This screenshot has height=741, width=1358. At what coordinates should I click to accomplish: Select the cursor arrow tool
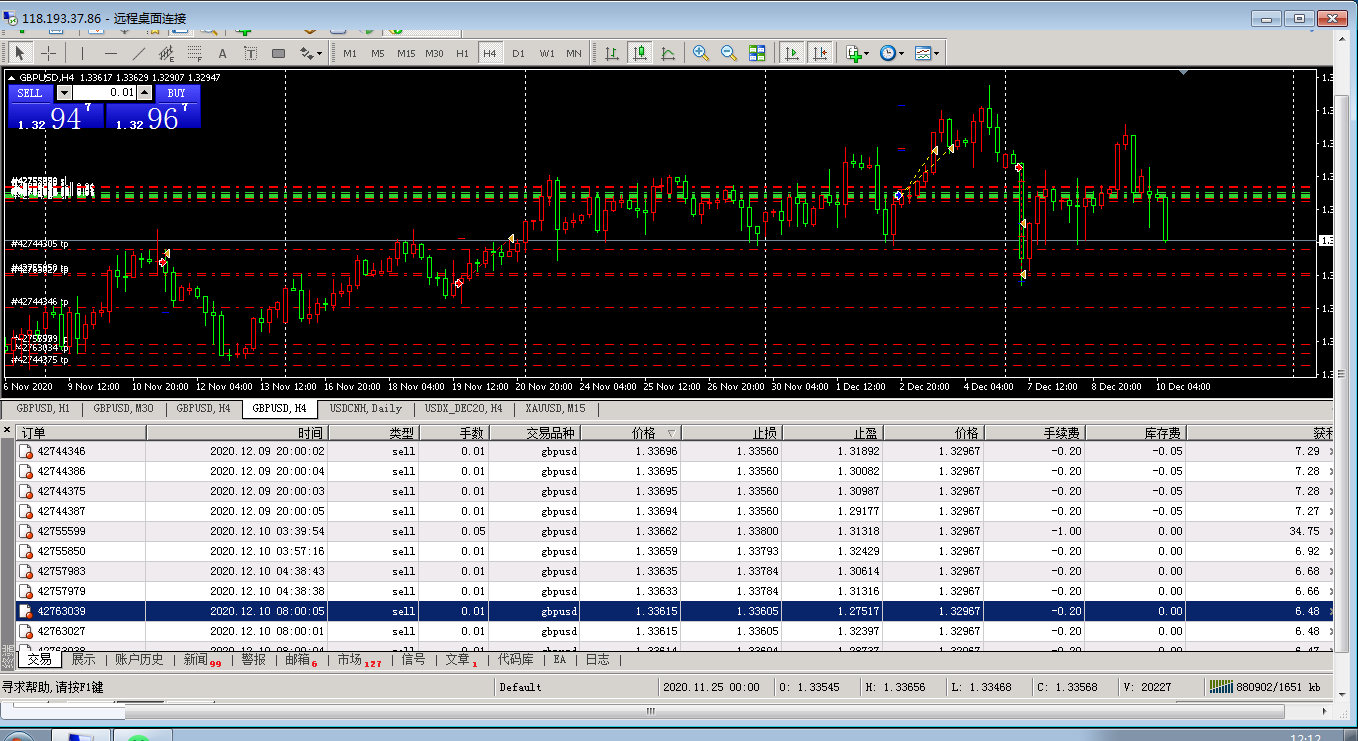(20, 53)
